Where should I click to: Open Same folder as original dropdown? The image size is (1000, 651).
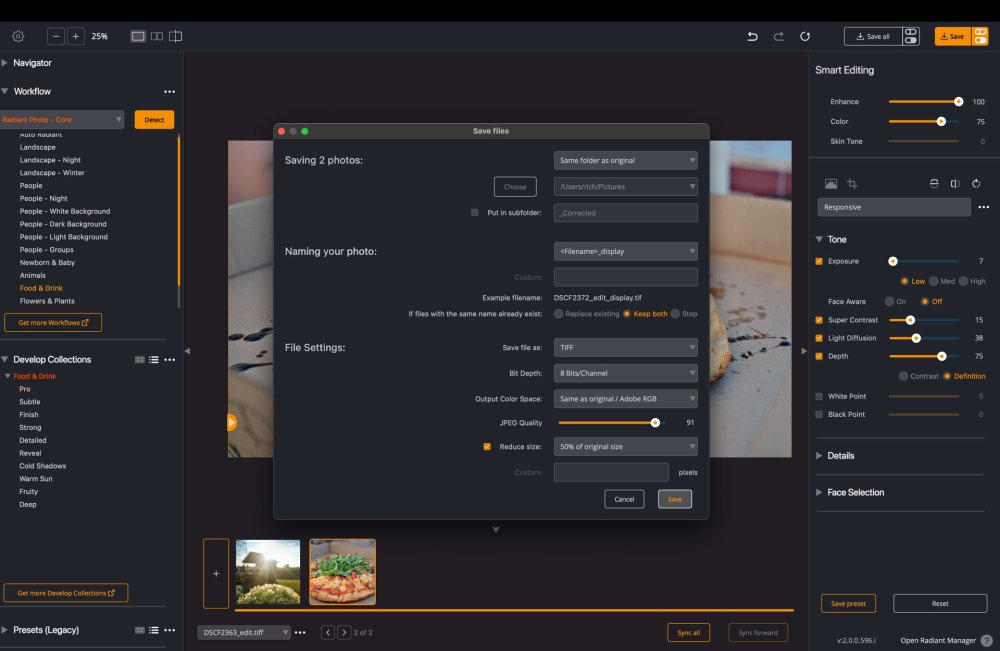[626, 161]
